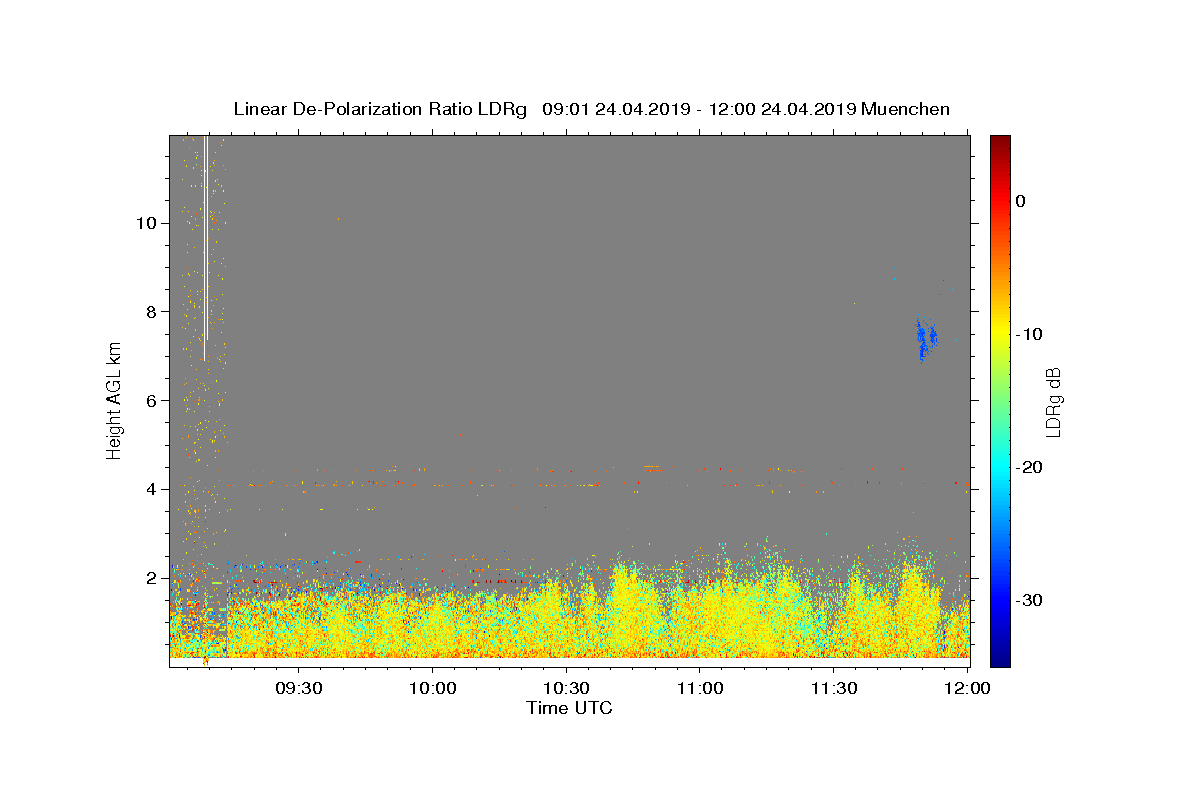Click the height tick label 10

click(146, 223)
